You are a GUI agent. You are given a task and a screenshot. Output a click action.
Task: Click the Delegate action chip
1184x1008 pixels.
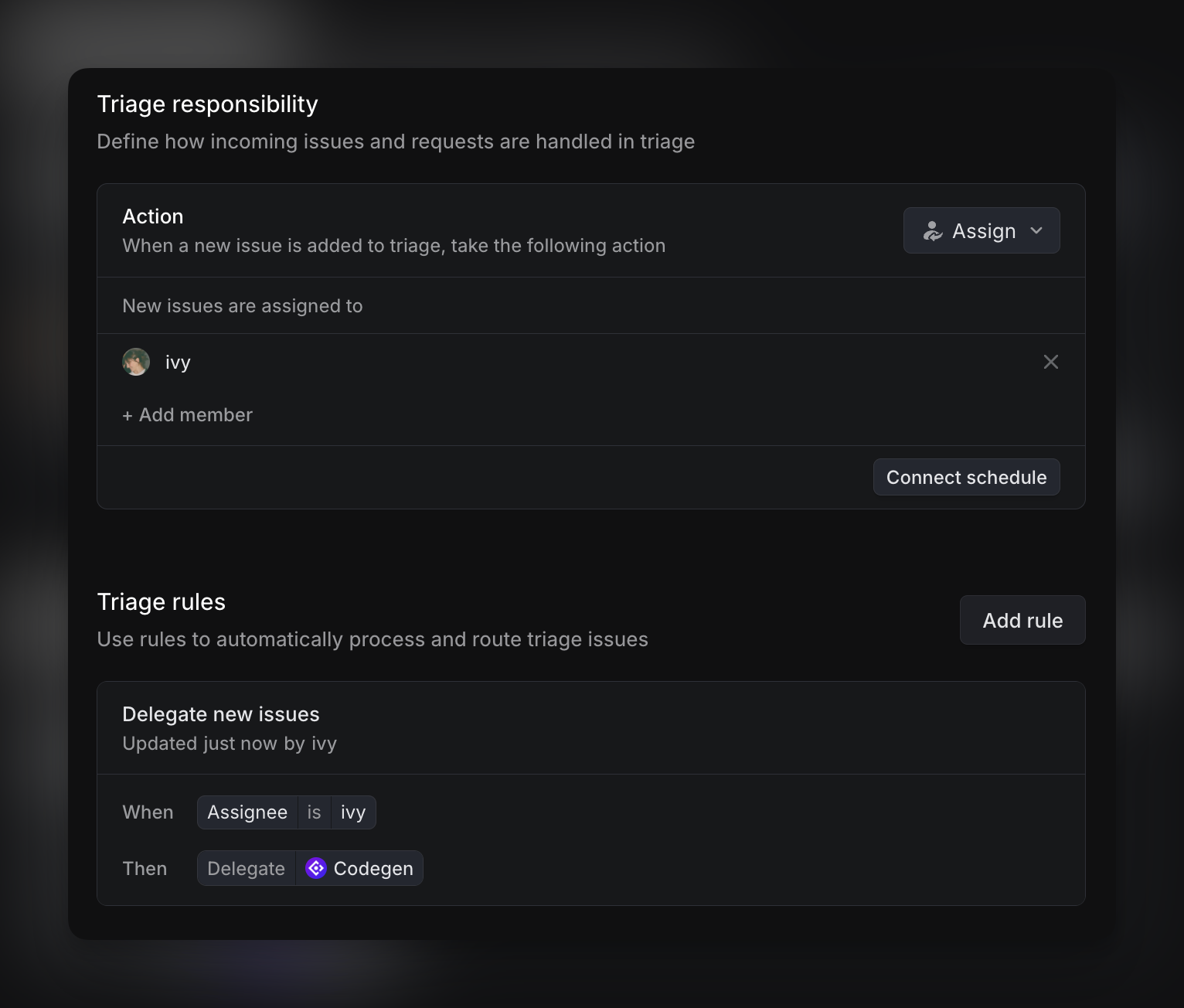coord(246,869)
